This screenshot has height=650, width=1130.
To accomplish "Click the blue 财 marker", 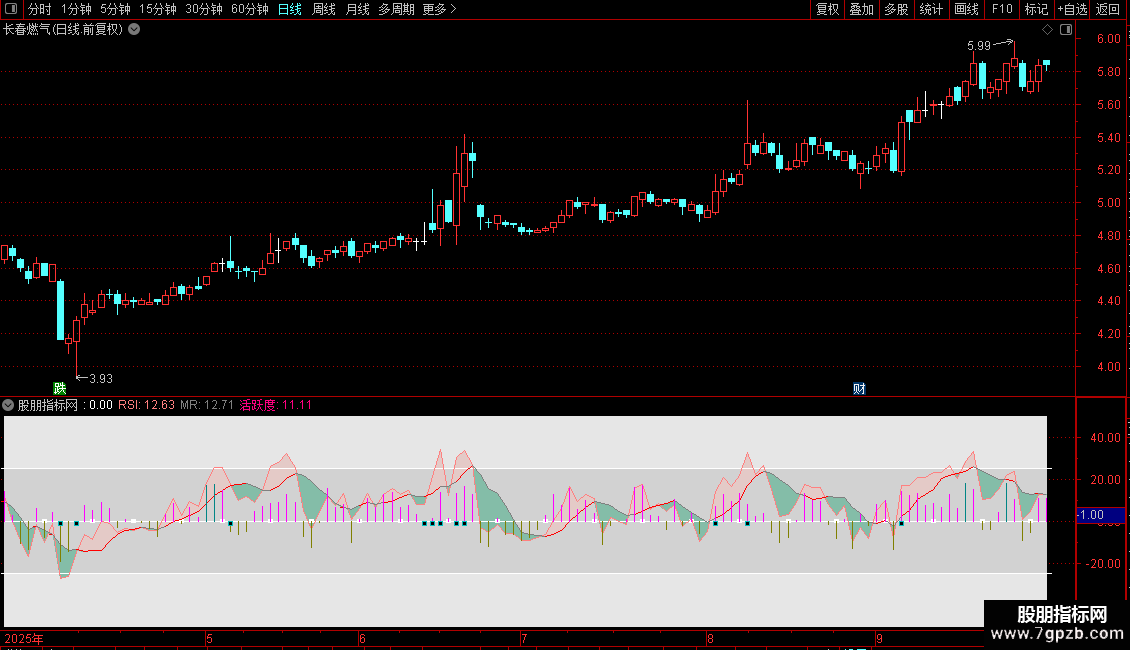I will point(859,388).
